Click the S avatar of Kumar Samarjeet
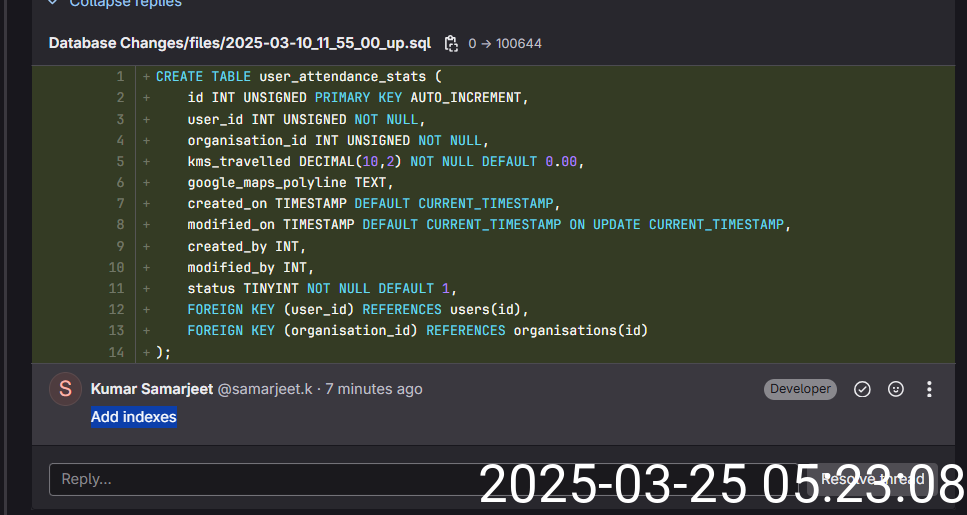This screenshot has width=967, height=515. 66,389
